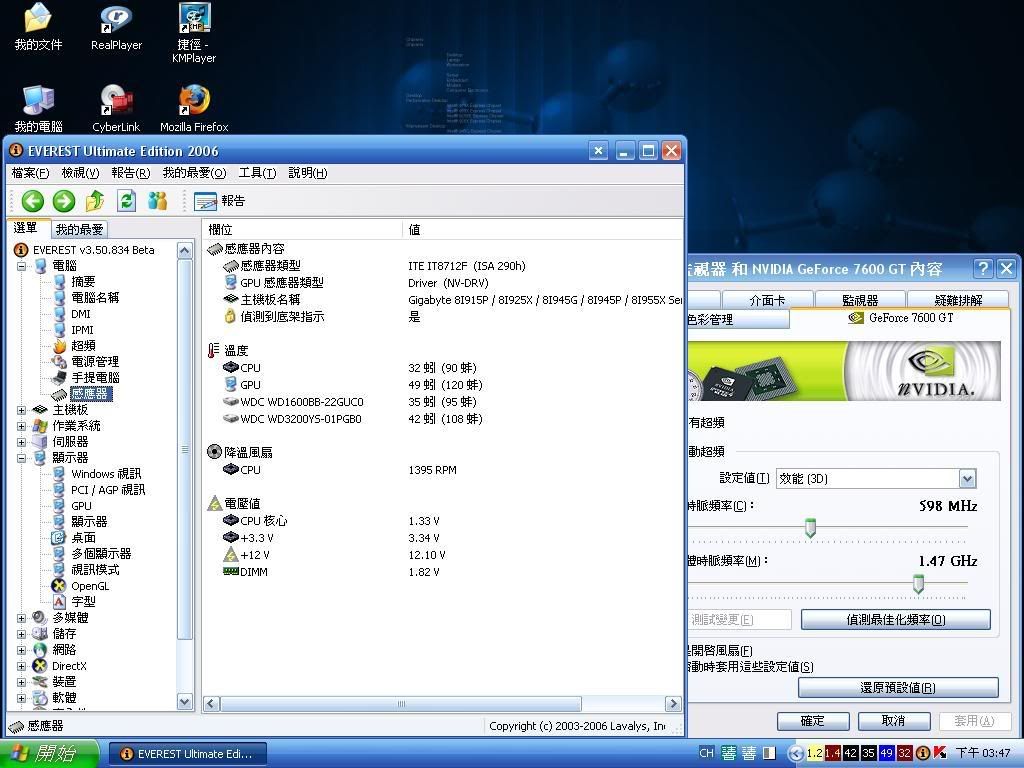Switch to the 我的最愛 tab in left panel

(x=79, y=229)
